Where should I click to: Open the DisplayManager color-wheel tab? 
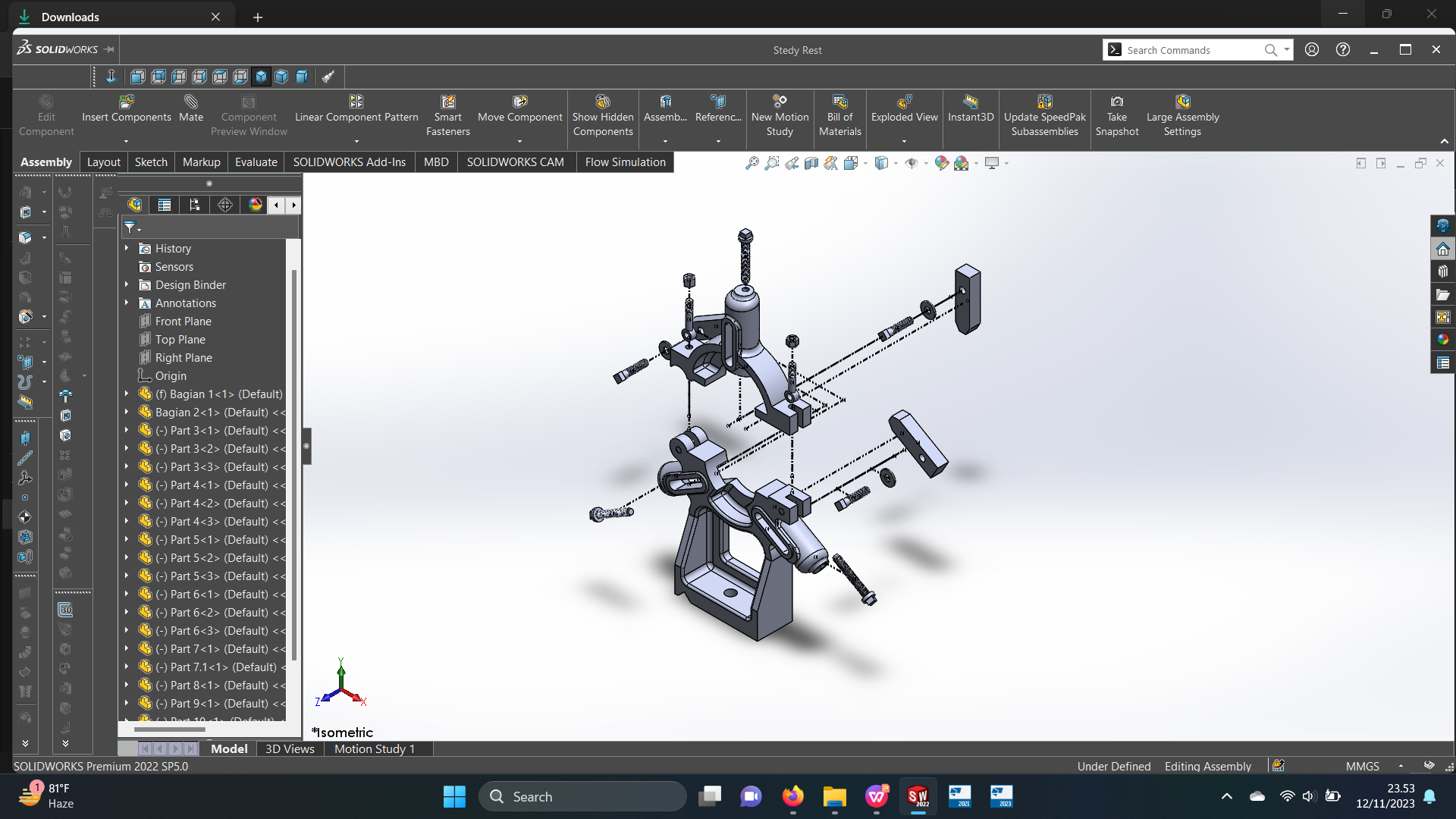tap(255, 205)
